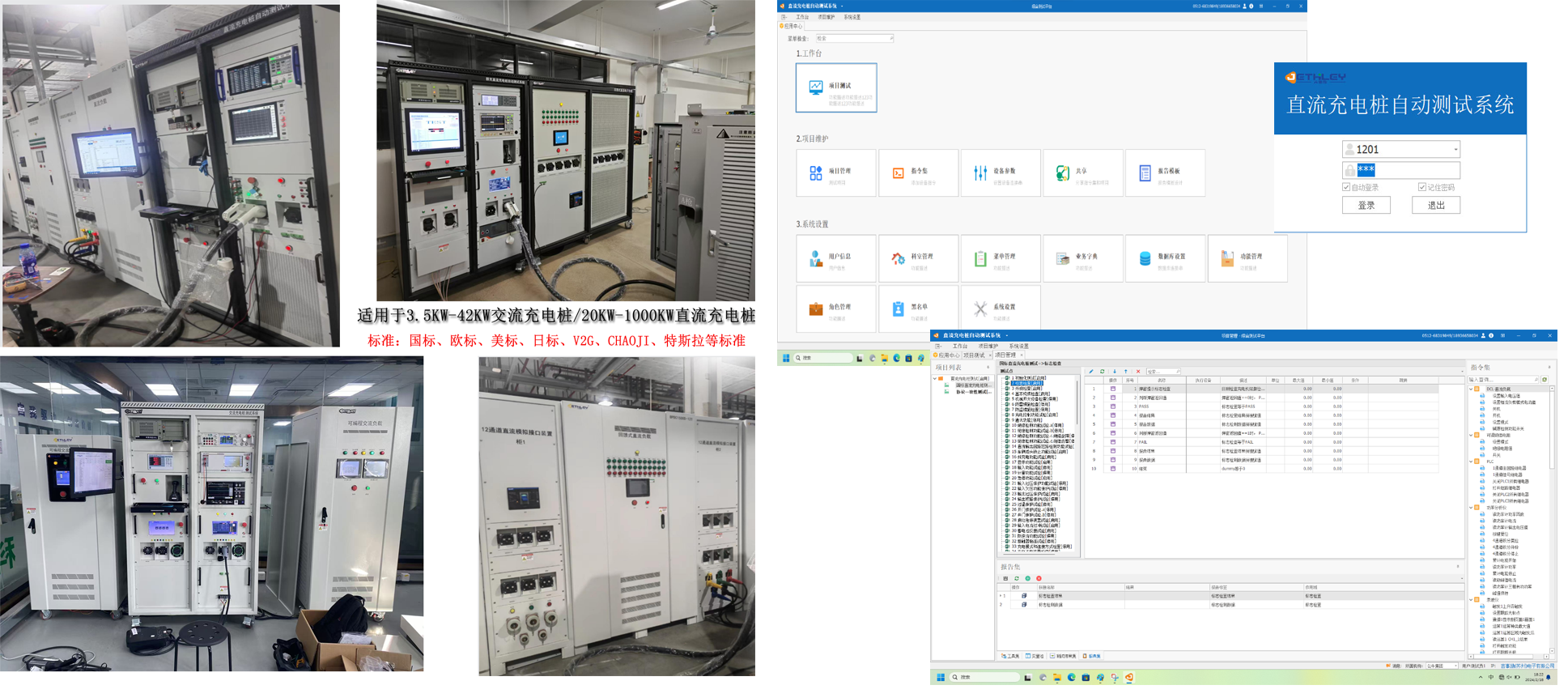Click the 登录 login button
The height and width of the screenshot is (698, 1568).
coord(1366,205)
